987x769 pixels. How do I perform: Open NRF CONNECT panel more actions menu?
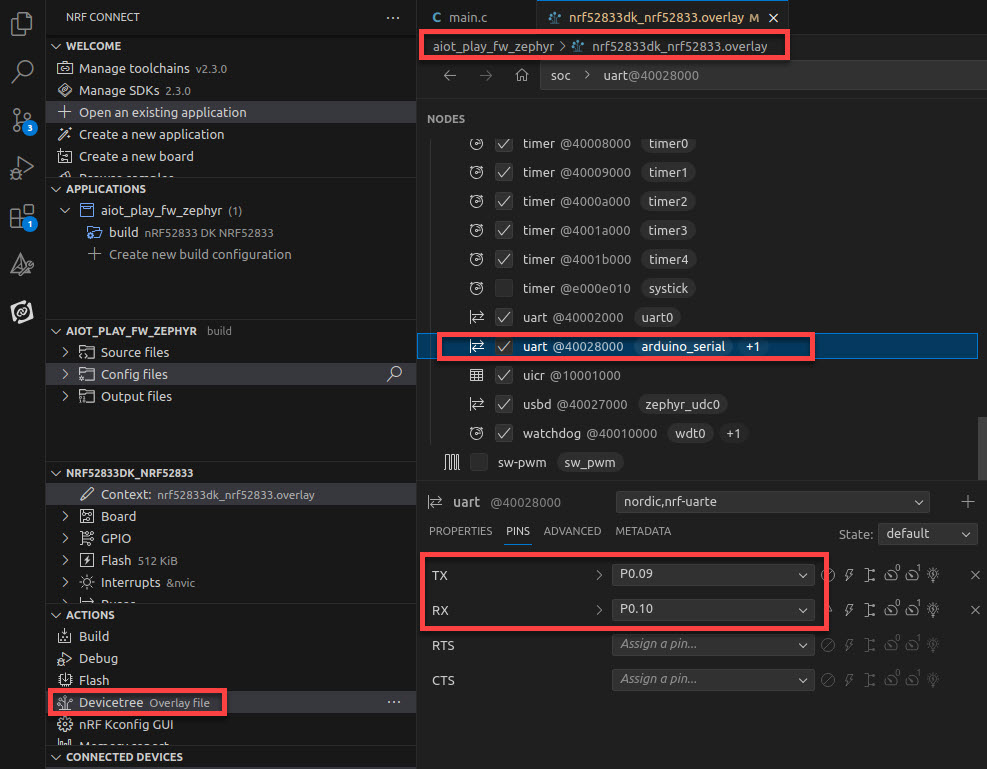393,18
